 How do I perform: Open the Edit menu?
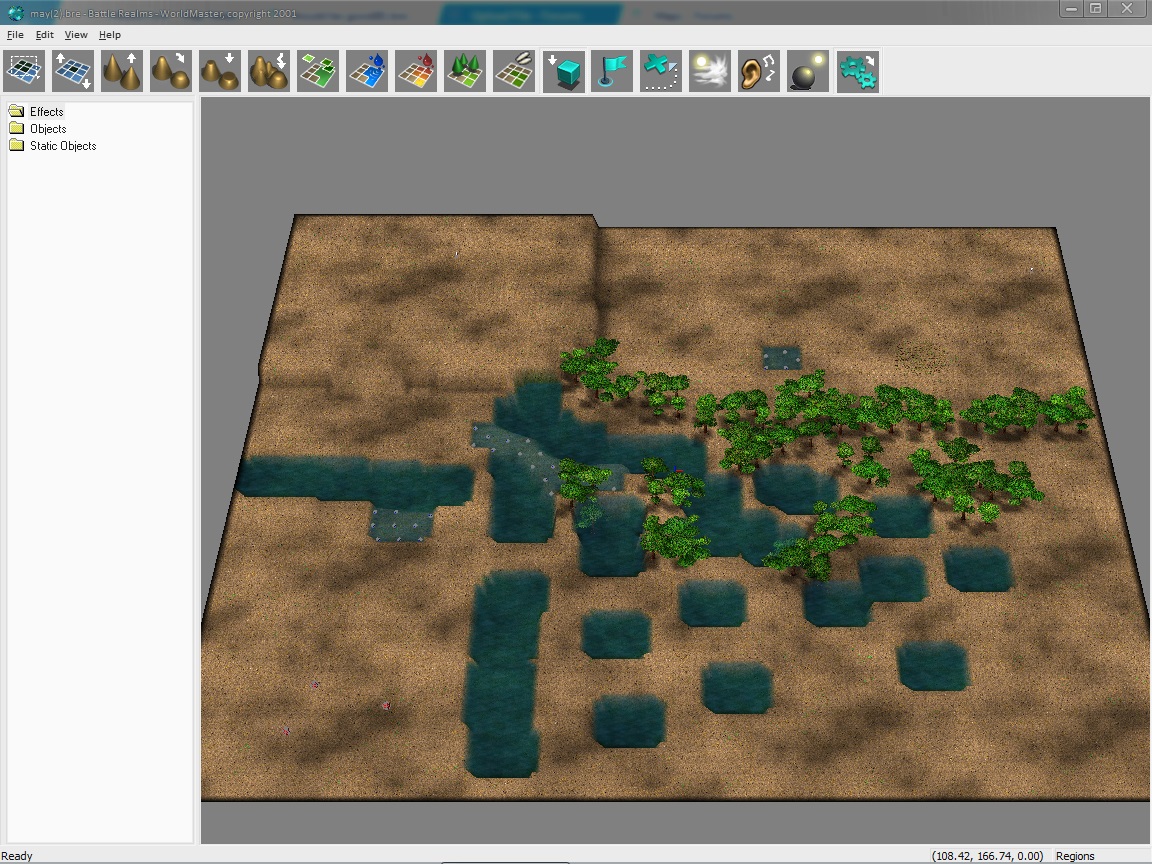[x=45, y=35]
